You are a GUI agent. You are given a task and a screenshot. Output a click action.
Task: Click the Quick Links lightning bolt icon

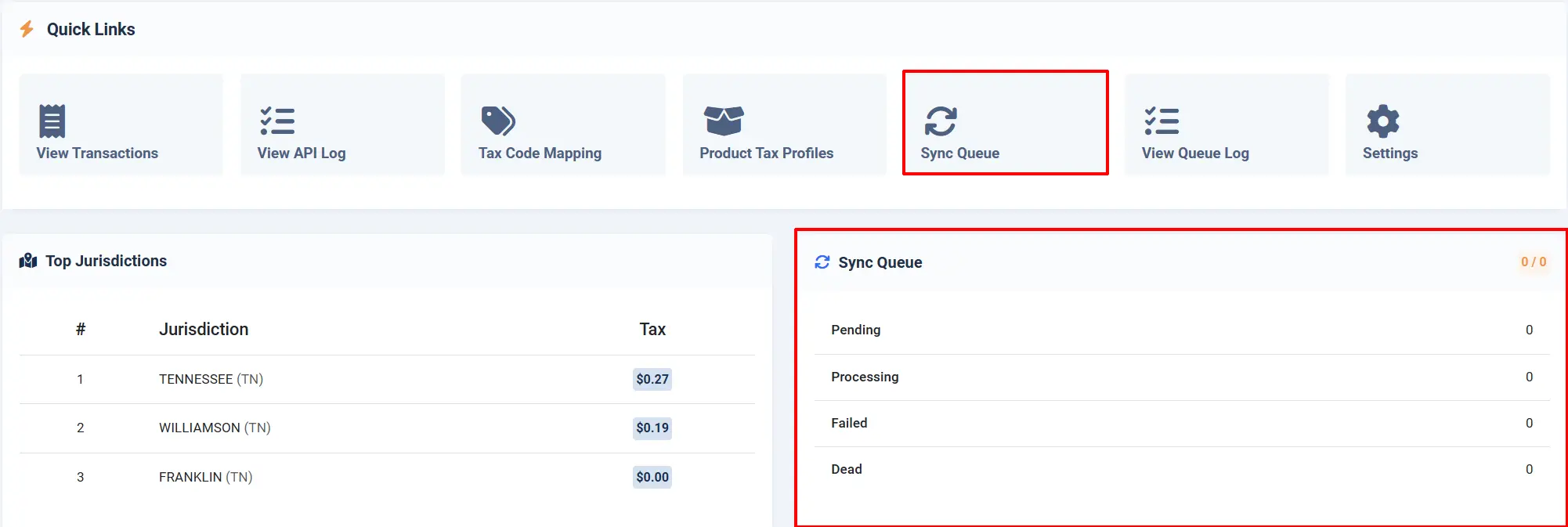[27, 29]
